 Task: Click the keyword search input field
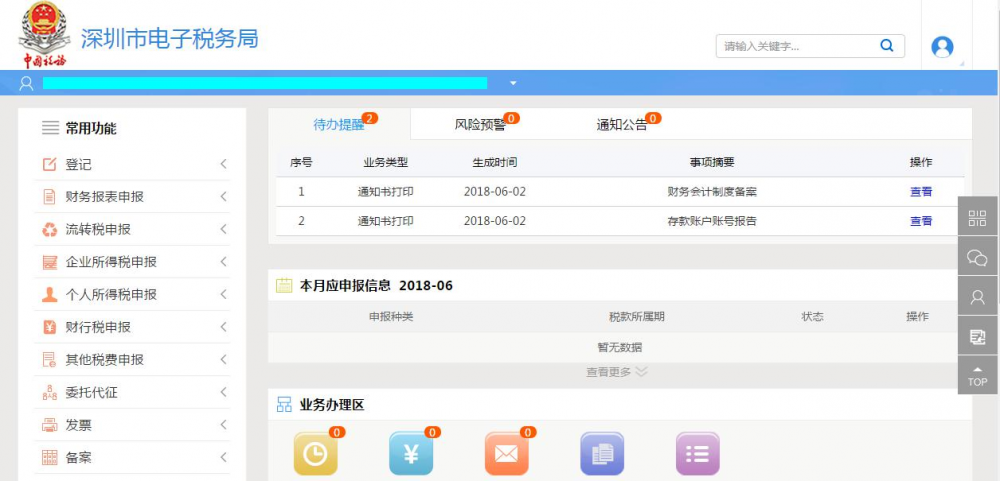pos(795,46)
